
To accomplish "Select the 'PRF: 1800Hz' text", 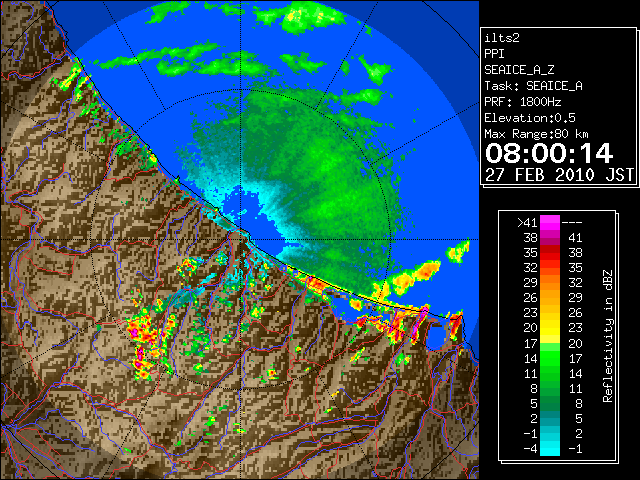I will point(523,102).
